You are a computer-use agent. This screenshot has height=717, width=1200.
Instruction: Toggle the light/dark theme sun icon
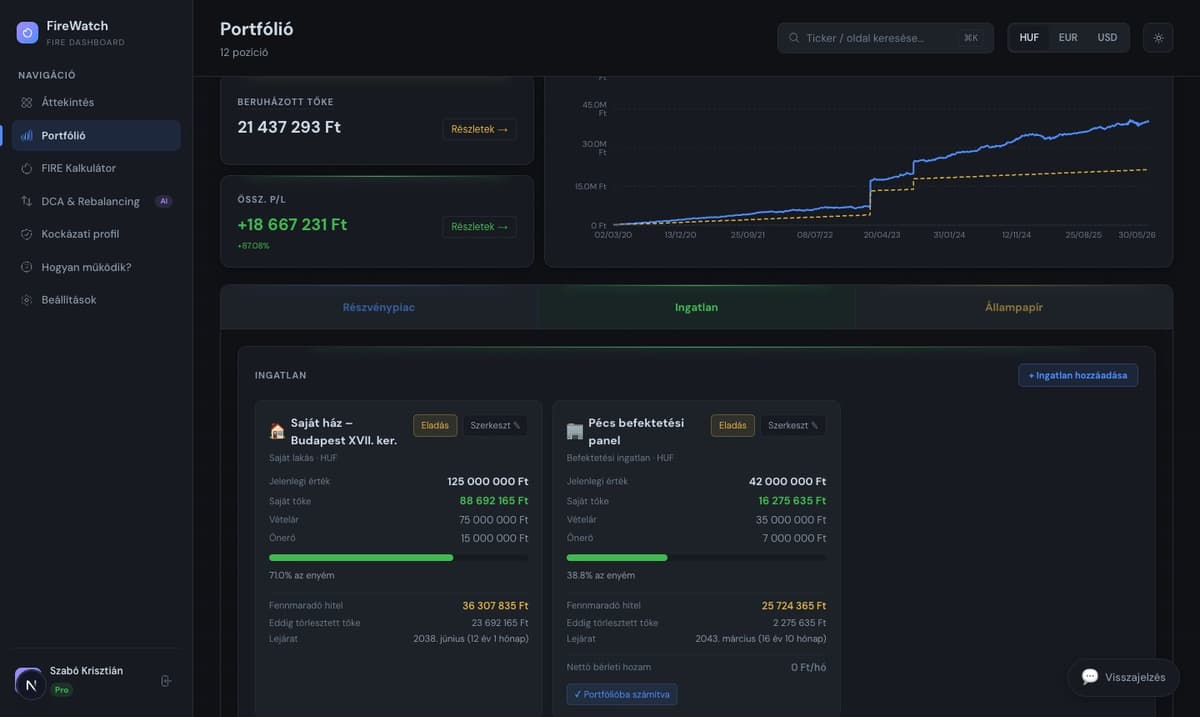coord(1158,38)
